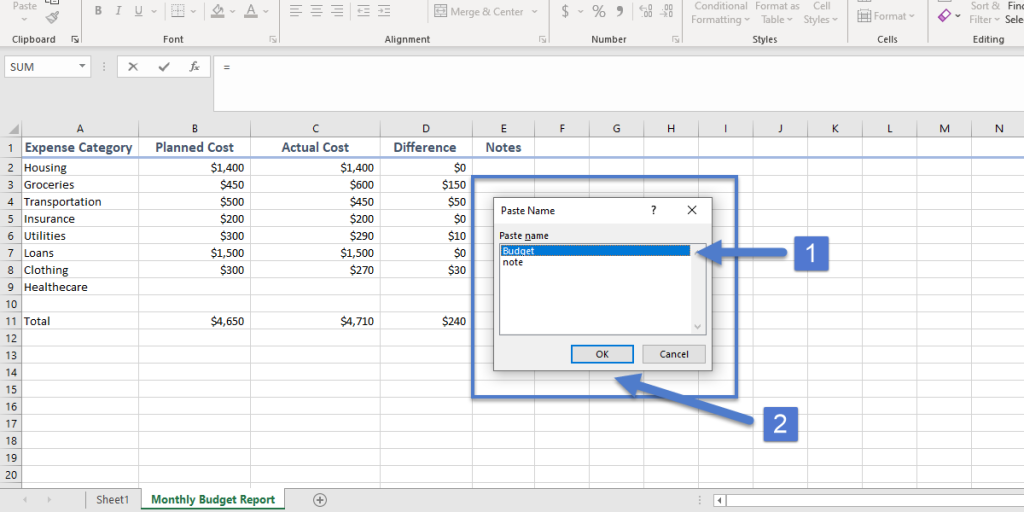This screenshot has width=1024, height=512.
Task: Click the Center align icon
Action: pos(318,12)
